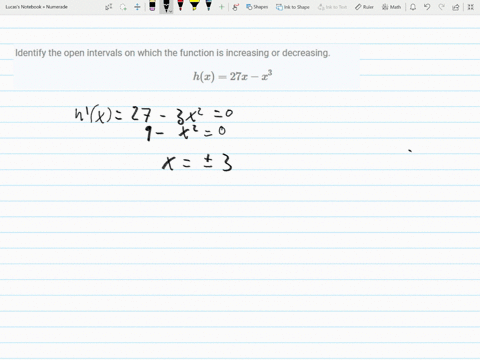Click the h(x) = 27x − x³ equation
The image size is (480, 360).
[x=233, y=76]
